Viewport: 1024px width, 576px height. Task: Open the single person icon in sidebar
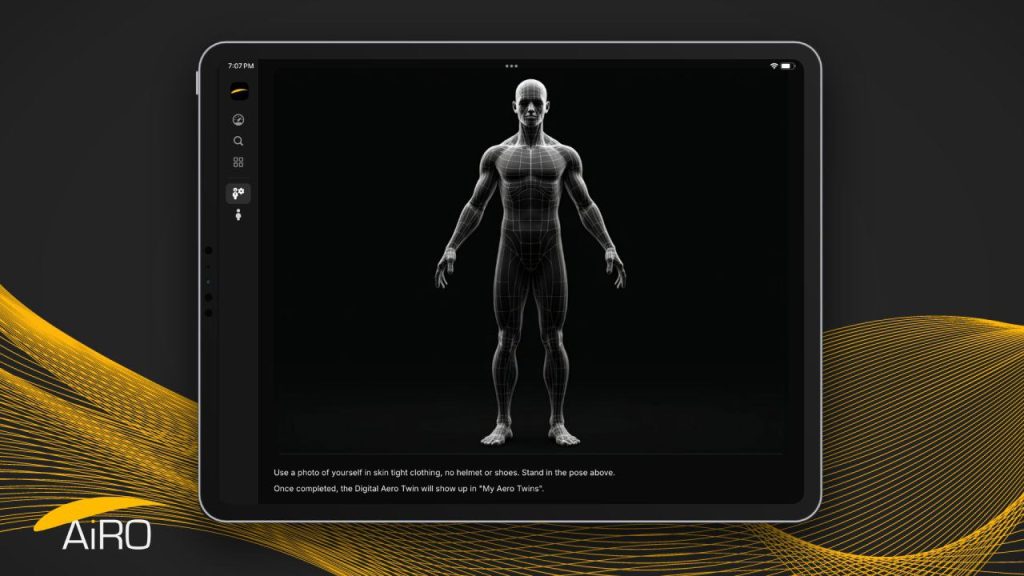pyautogui.click(x=238, y=215)
